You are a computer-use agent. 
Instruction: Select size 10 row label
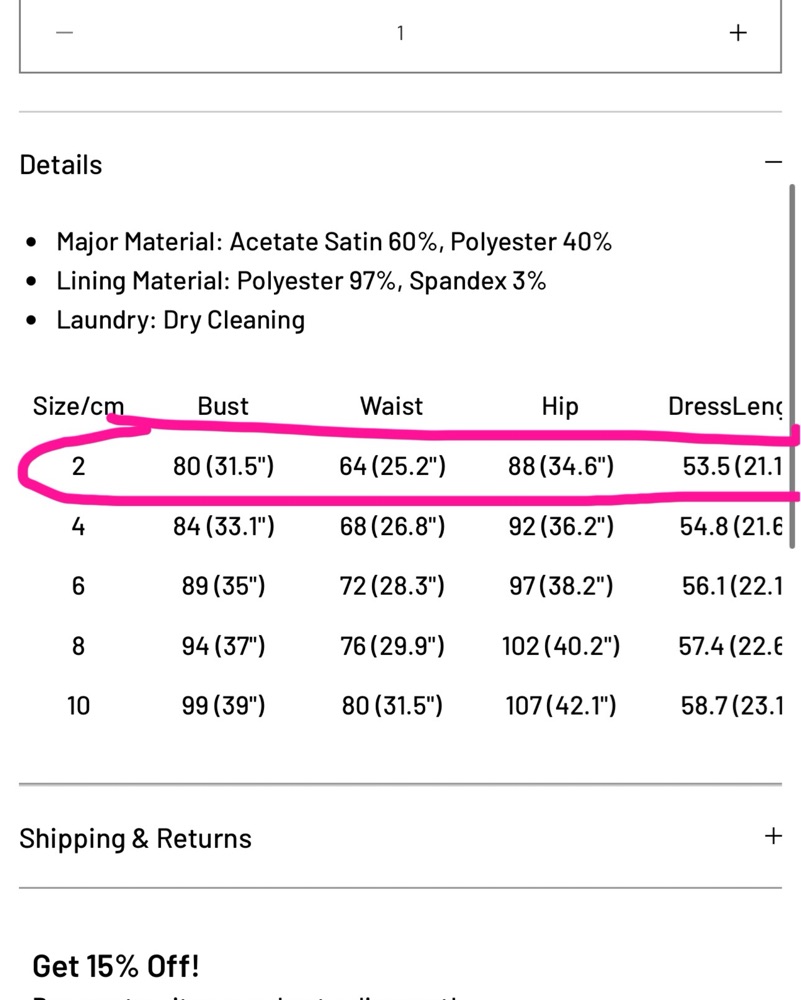pos(78,705)
